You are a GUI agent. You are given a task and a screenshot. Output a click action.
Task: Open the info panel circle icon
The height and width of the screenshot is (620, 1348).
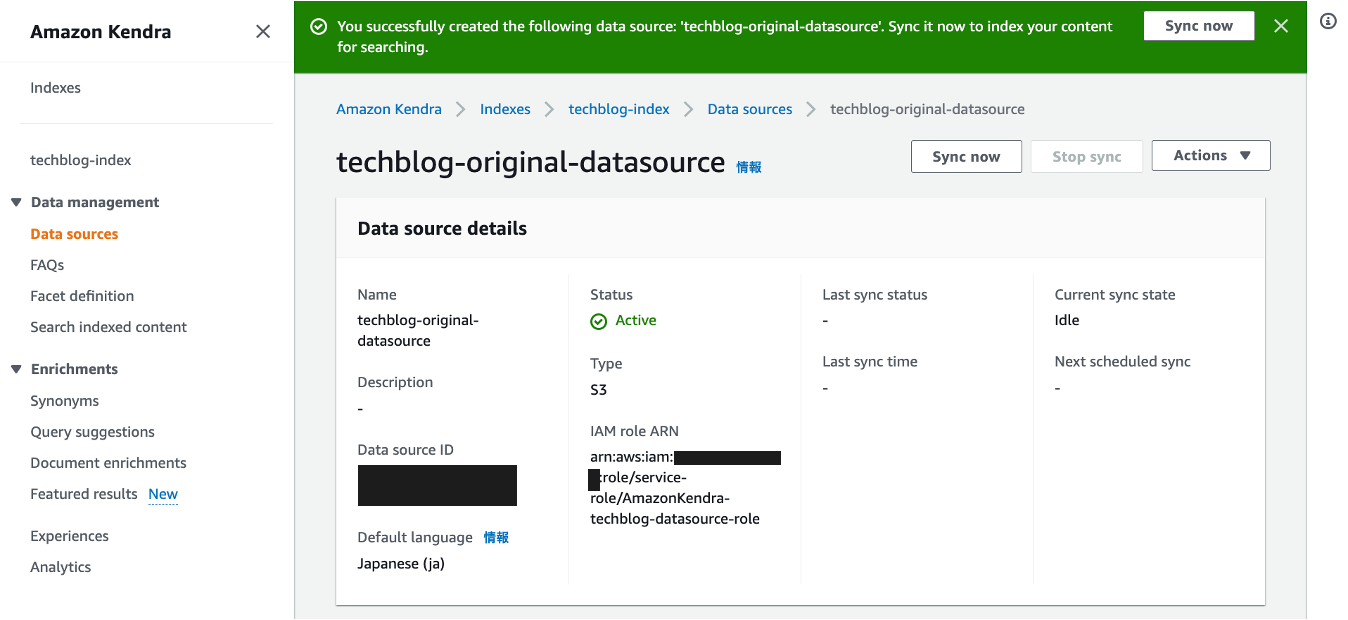pyautogui.click(x=1328, y=21)
